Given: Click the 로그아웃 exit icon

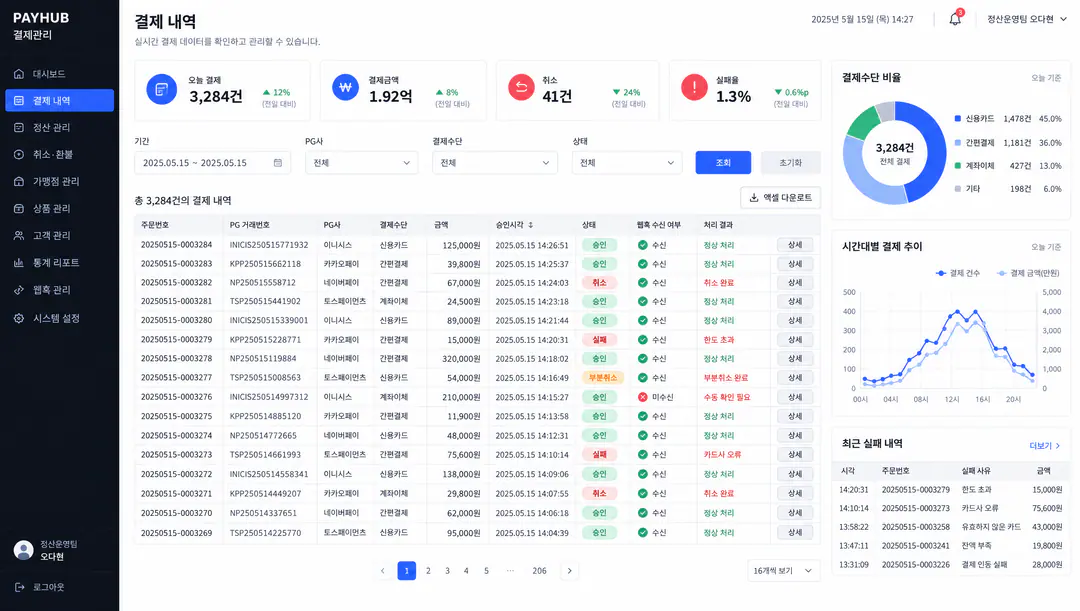Looking at the screenshot, I should pyautogui.click(x=19, y=587).
